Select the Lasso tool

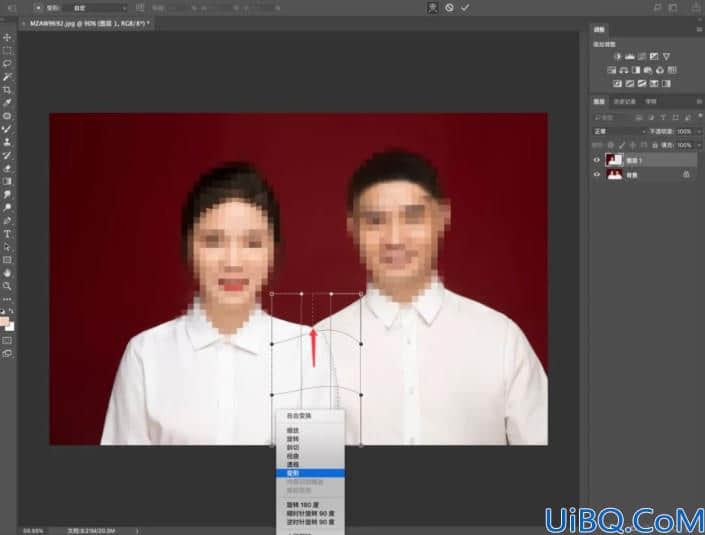point(7,63)
